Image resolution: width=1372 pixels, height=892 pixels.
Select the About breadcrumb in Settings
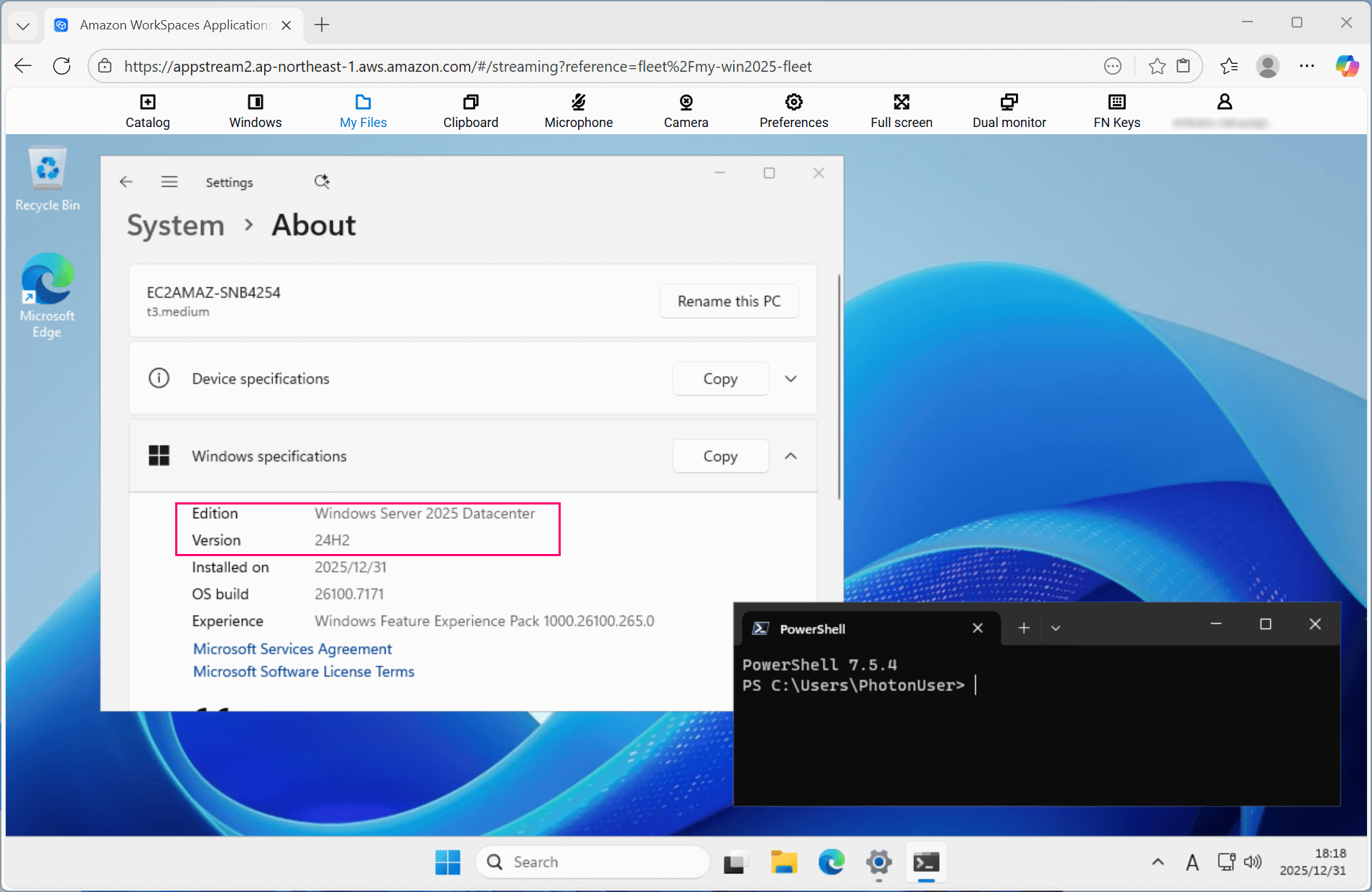click(313, 225)
